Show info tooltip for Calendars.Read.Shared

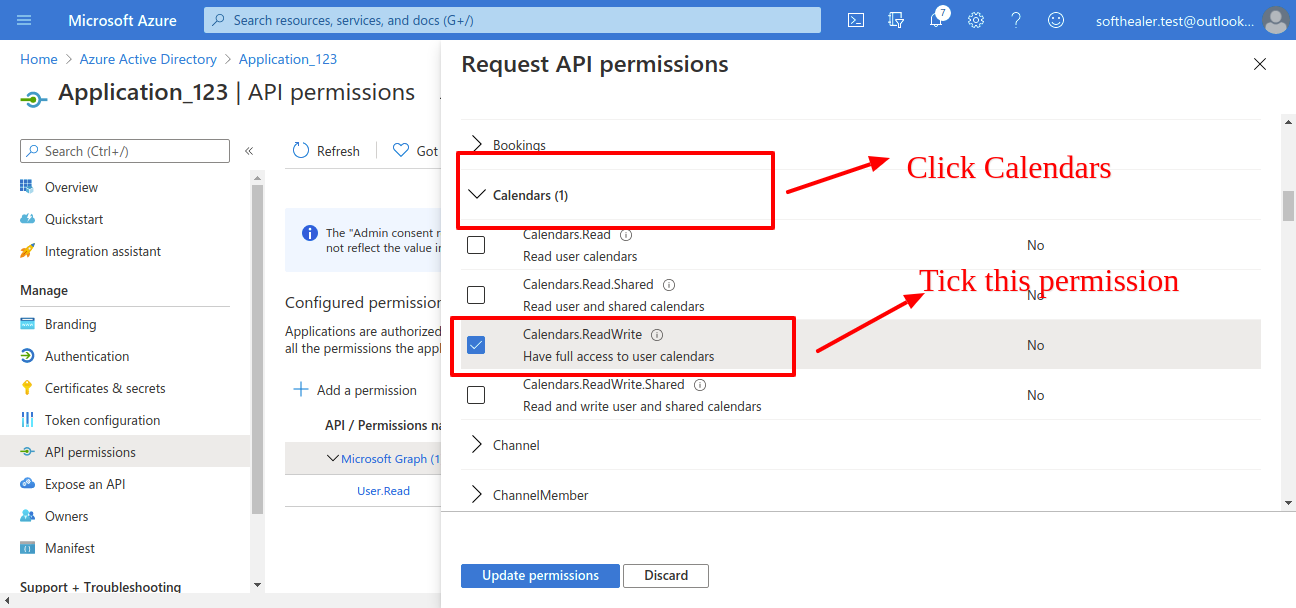point(669,285)
